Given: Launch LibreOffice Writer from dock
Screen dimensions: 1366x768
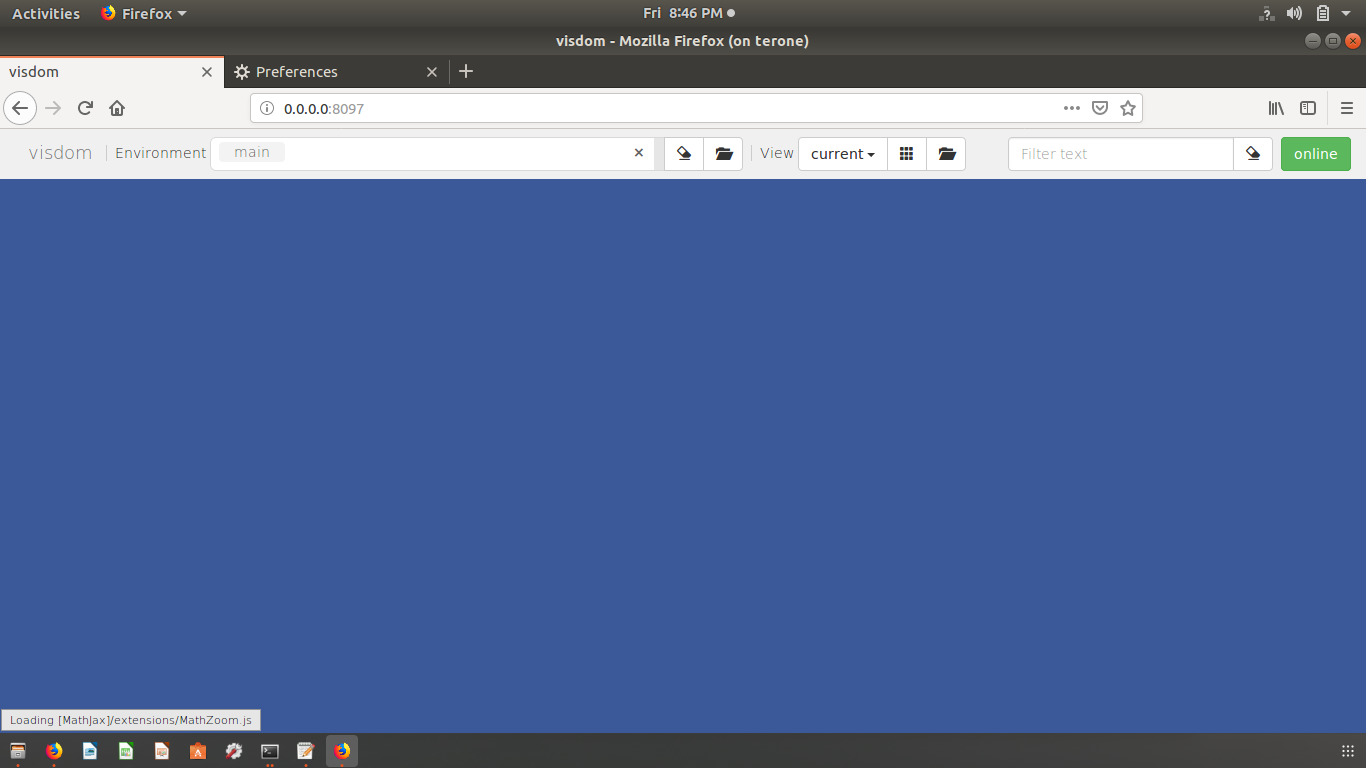Looking at the screenshot, I should tap(90, 751).
